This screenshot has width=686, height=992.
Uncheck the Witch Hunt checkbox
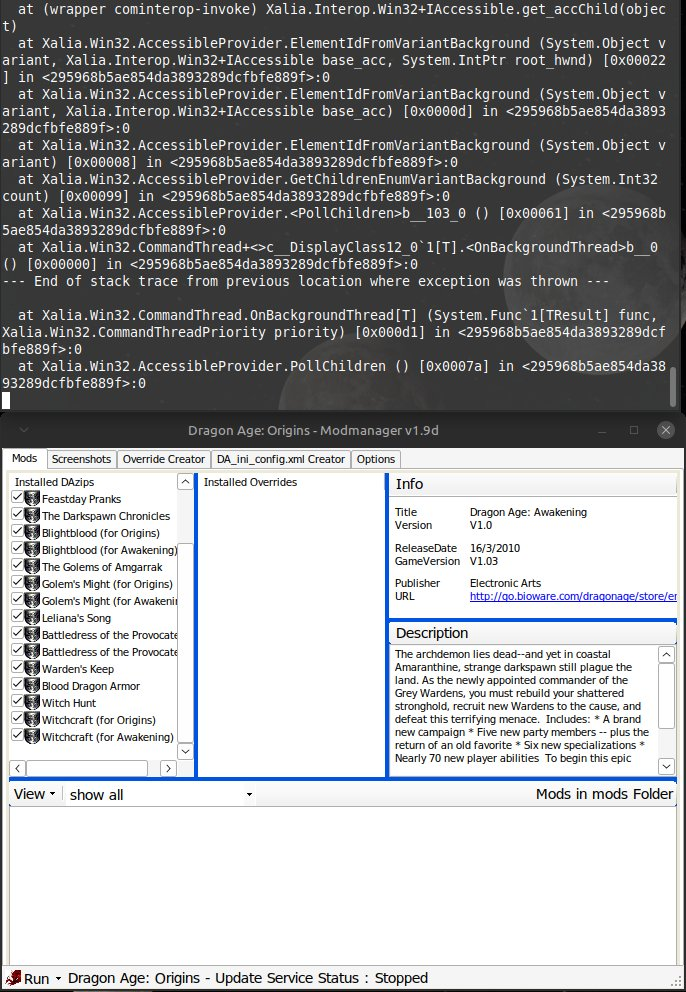(17, 702)
